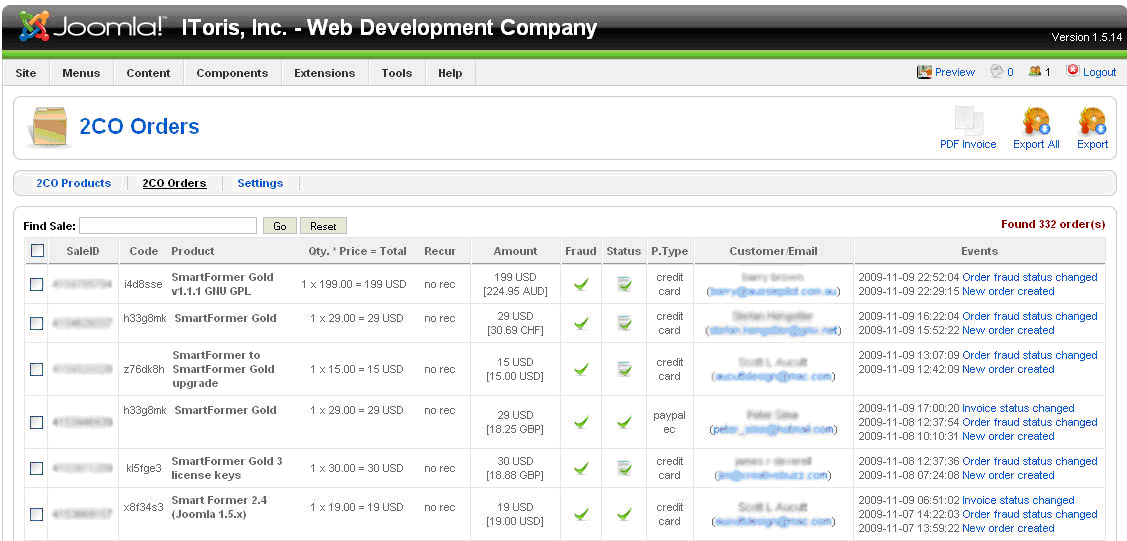
Task: Select checkbox for 30.69 CHF order row
Action: pos(37,323)
